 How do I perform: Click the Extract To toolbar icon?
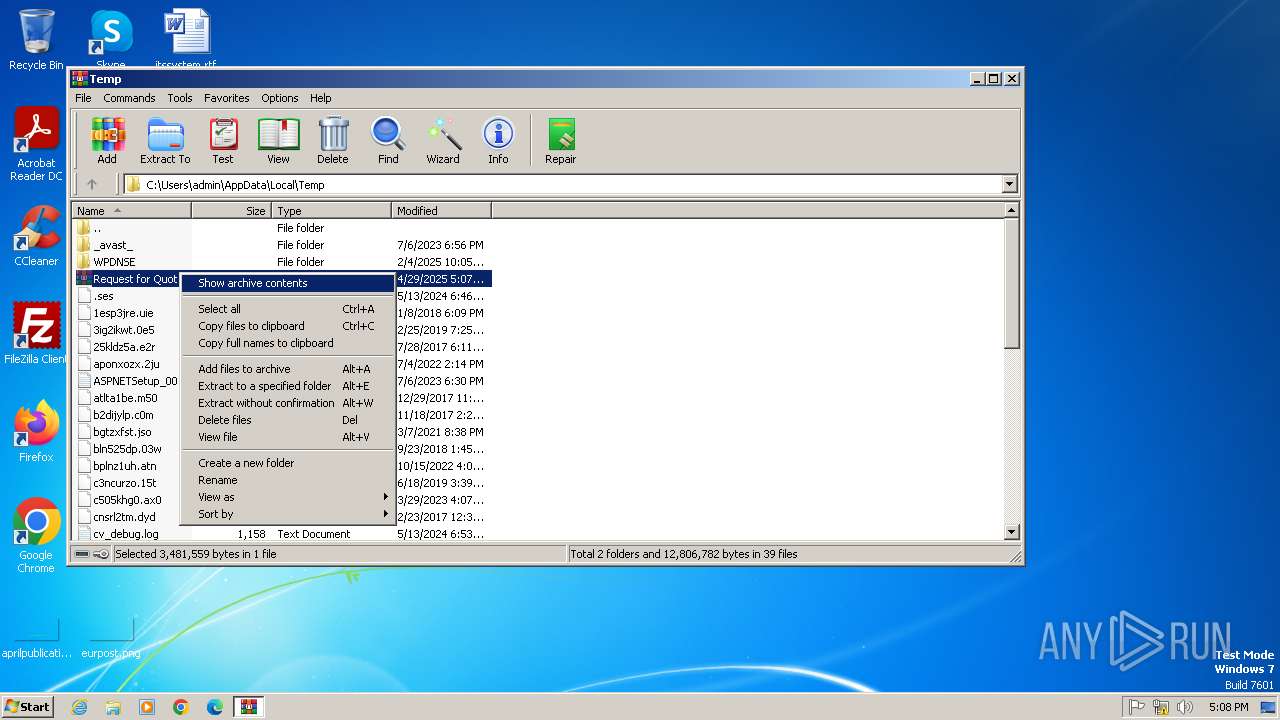point(165,141)
